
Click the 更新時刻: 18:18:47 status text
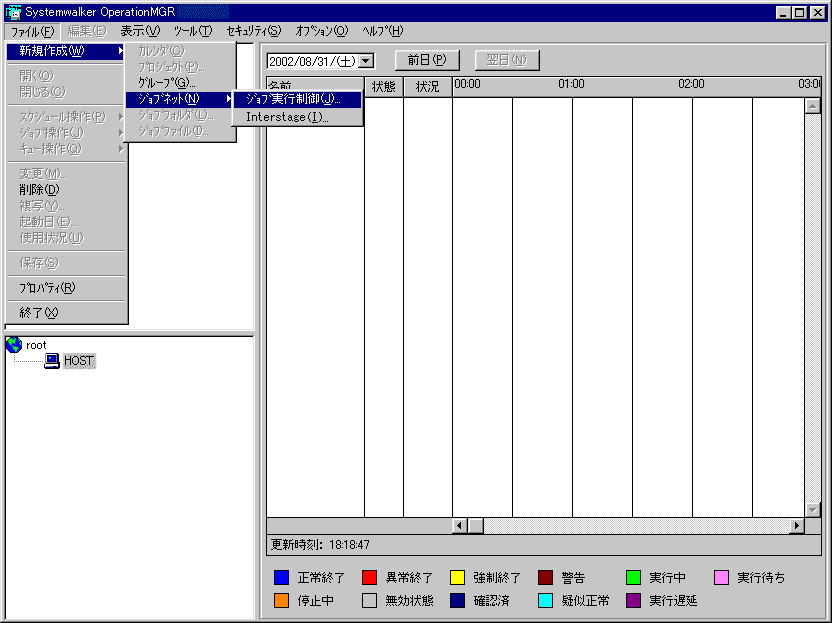coord(320,544)
